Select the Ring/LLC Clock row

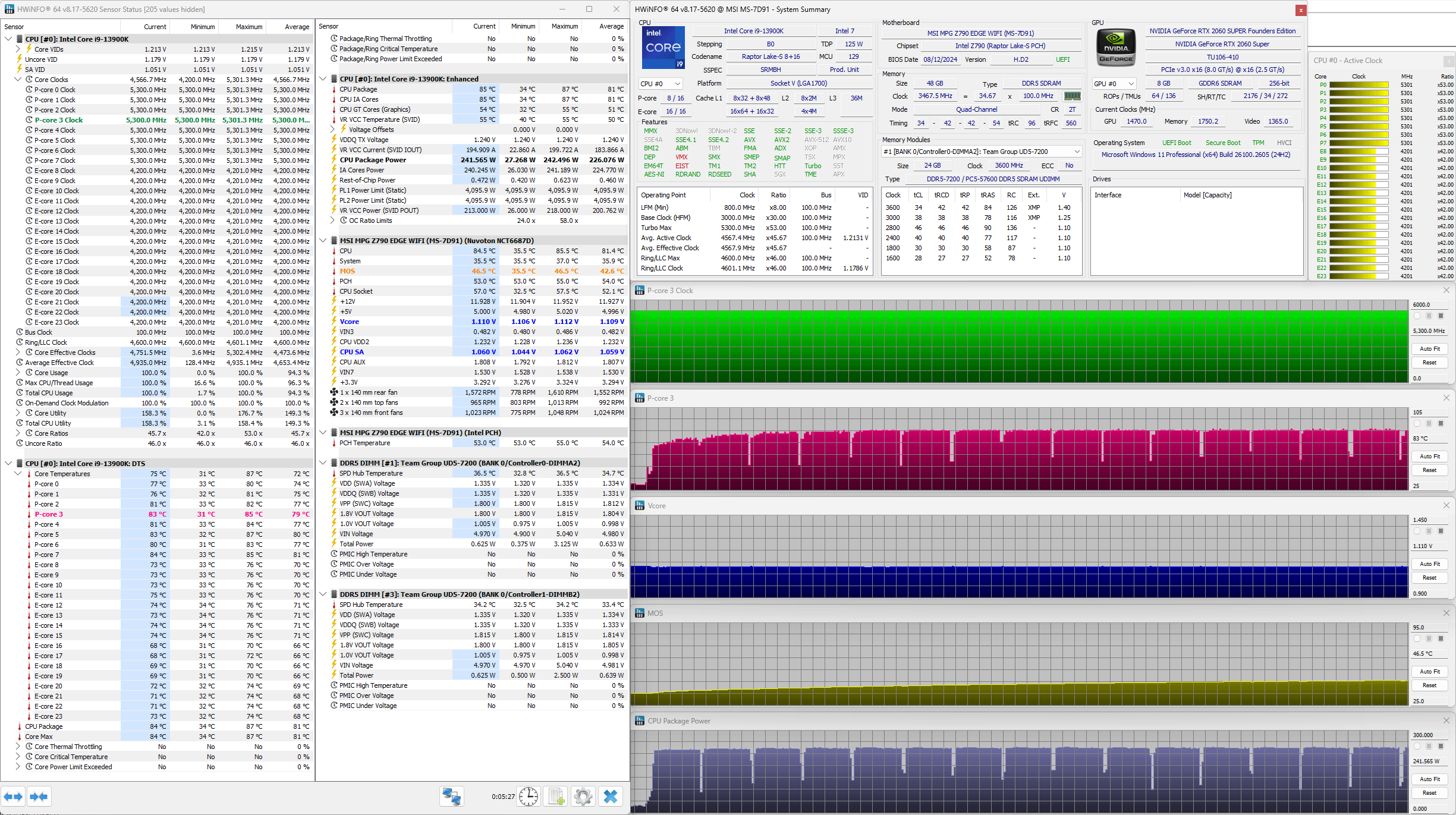click(157, 342)
